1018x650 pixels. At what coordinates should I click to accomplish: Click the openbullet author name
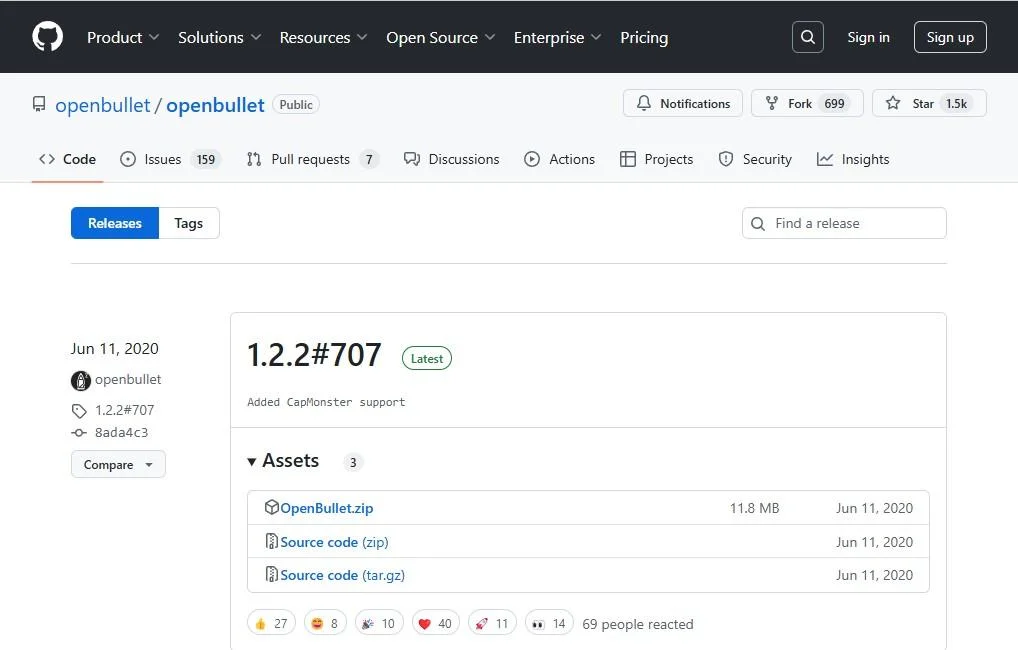[x=128, y=379]
